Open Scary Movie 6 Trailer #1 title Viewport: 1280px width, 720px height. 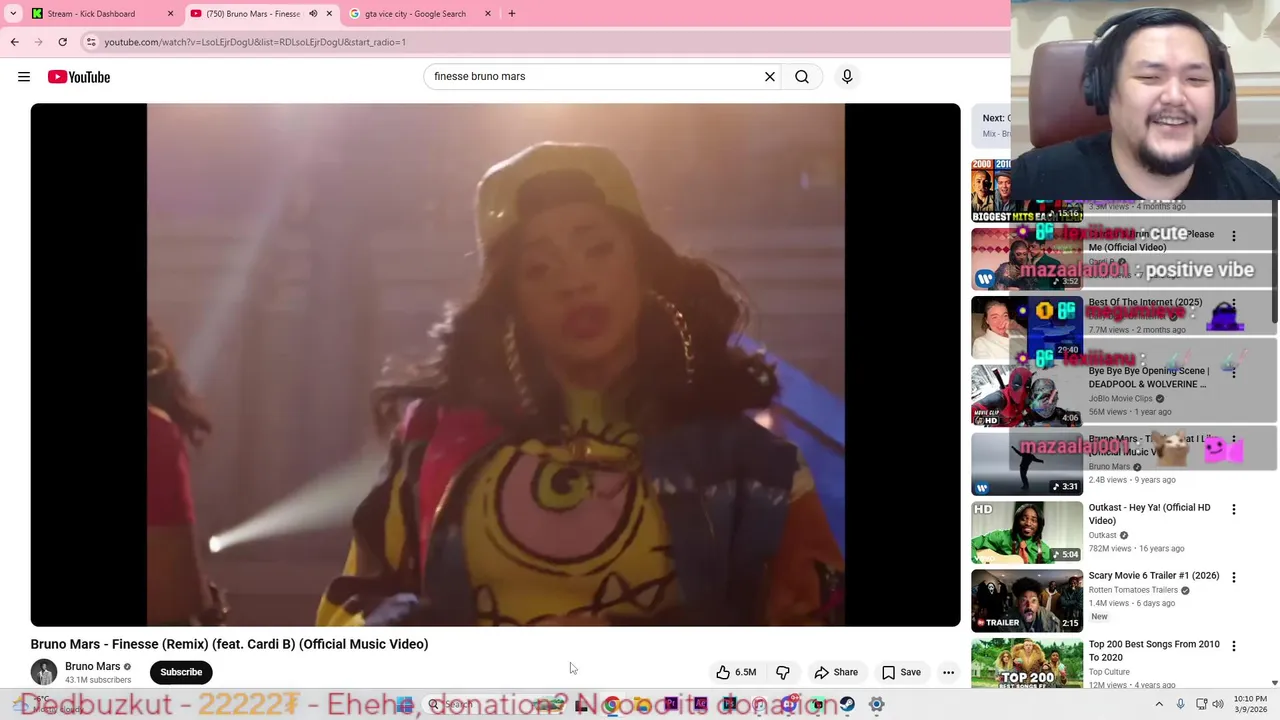click(x=1153, y=576)
